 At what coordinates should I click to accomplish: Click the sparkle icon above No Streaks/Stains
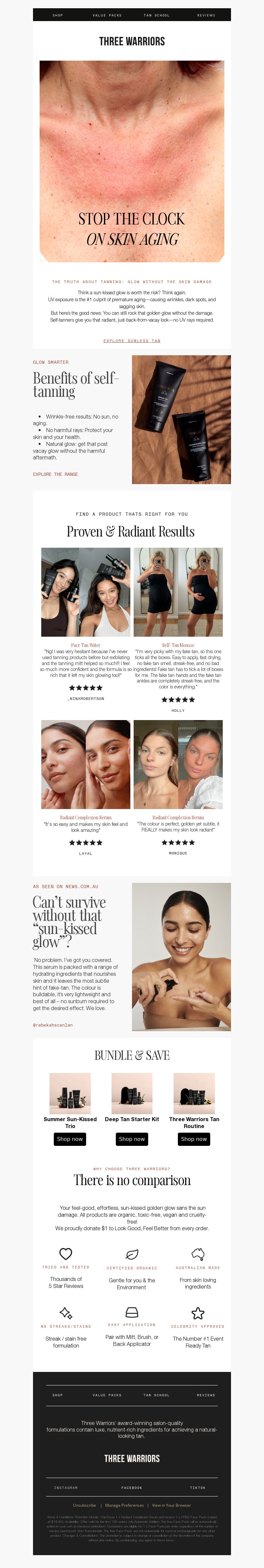point(66,1312)
